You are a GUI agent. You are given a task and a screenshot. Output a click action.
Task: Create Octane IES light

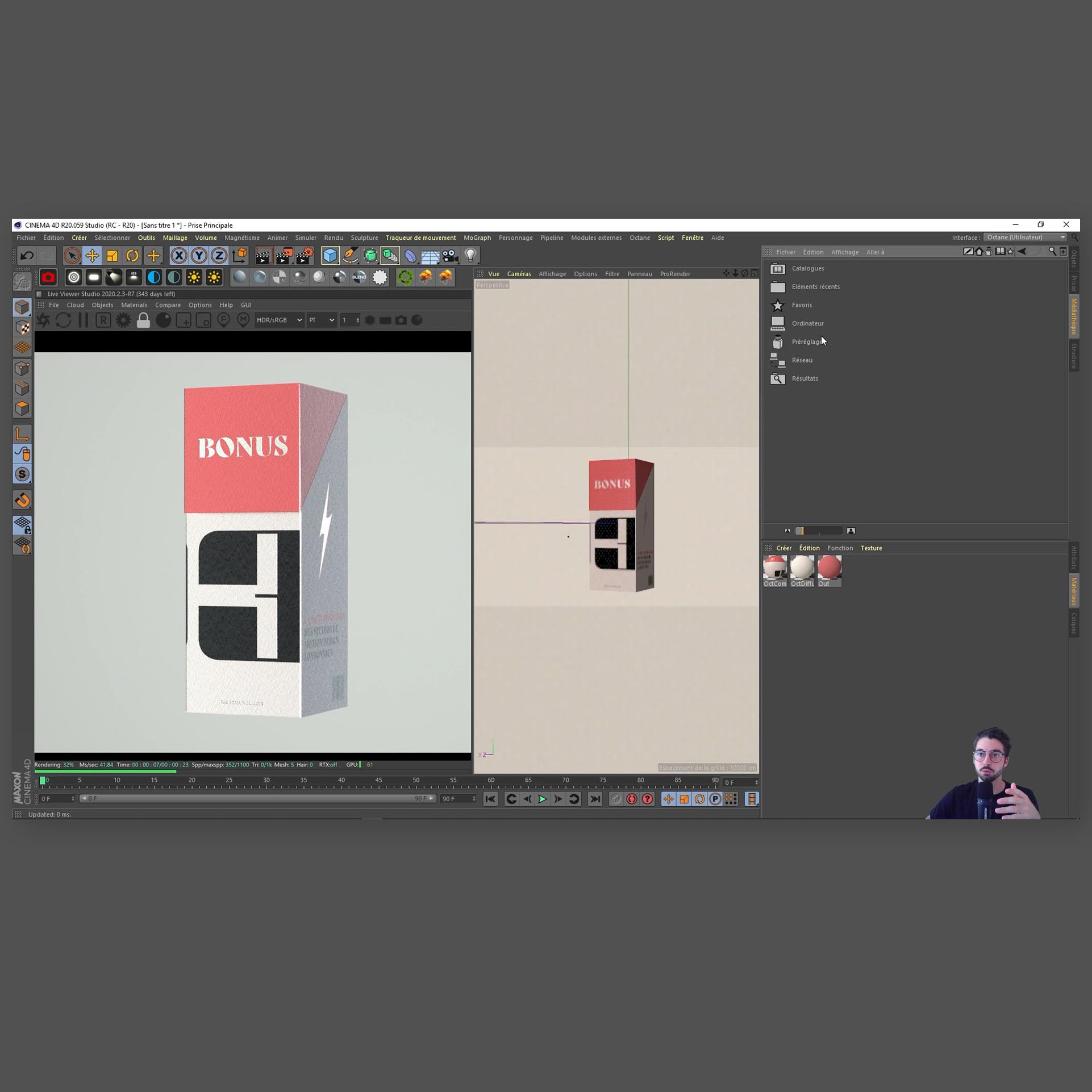pos(134,277)
